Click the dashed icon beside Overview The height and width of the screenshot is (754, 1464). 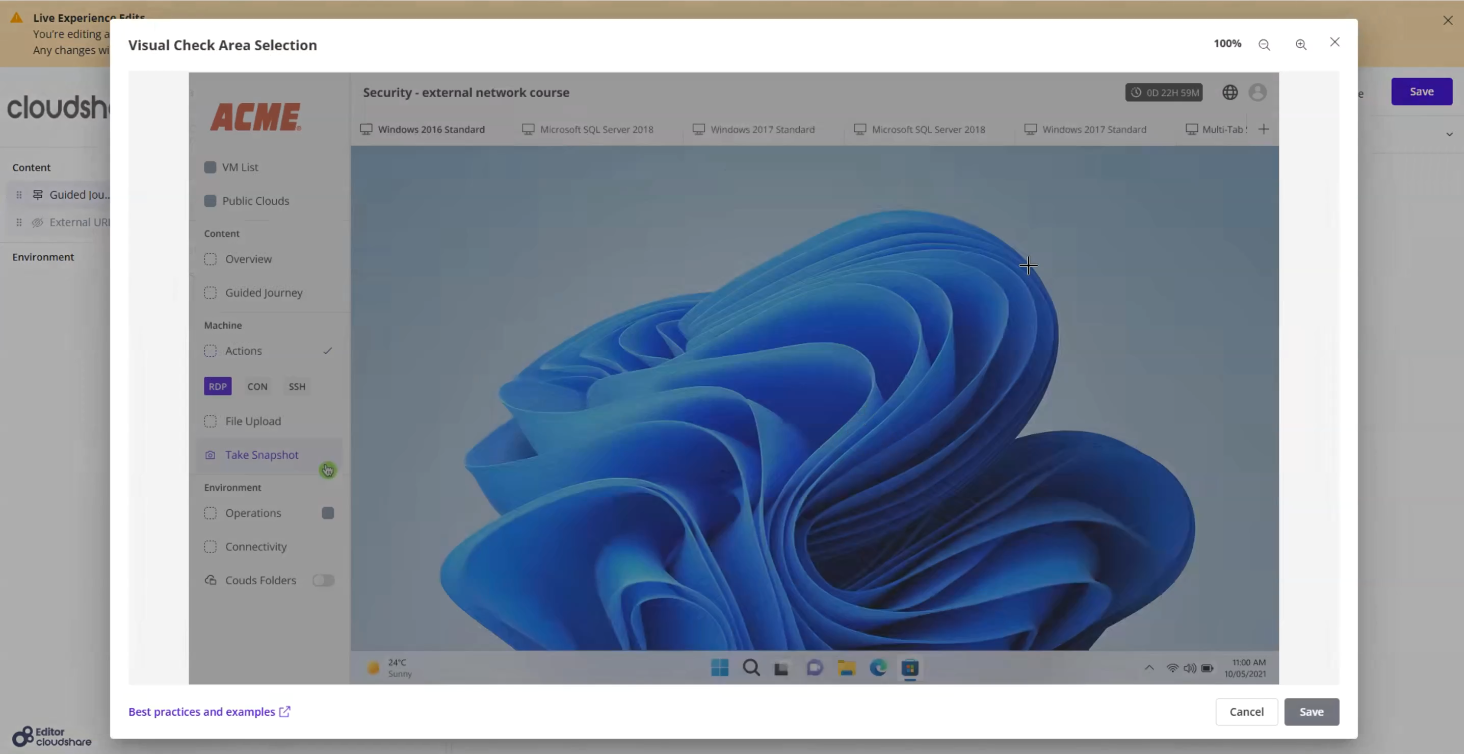point(210,259)
